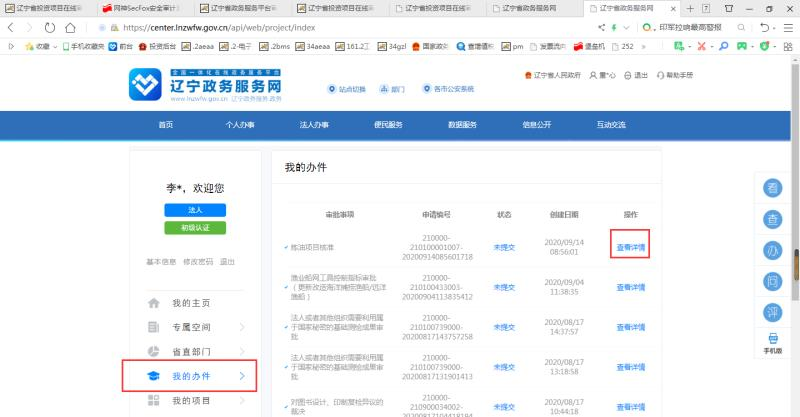Image resolution: width=800 pixels, height=417 pixels.
Task: Click 查看详情 for 炼油项目核准
Action: [x=630, y=245]
